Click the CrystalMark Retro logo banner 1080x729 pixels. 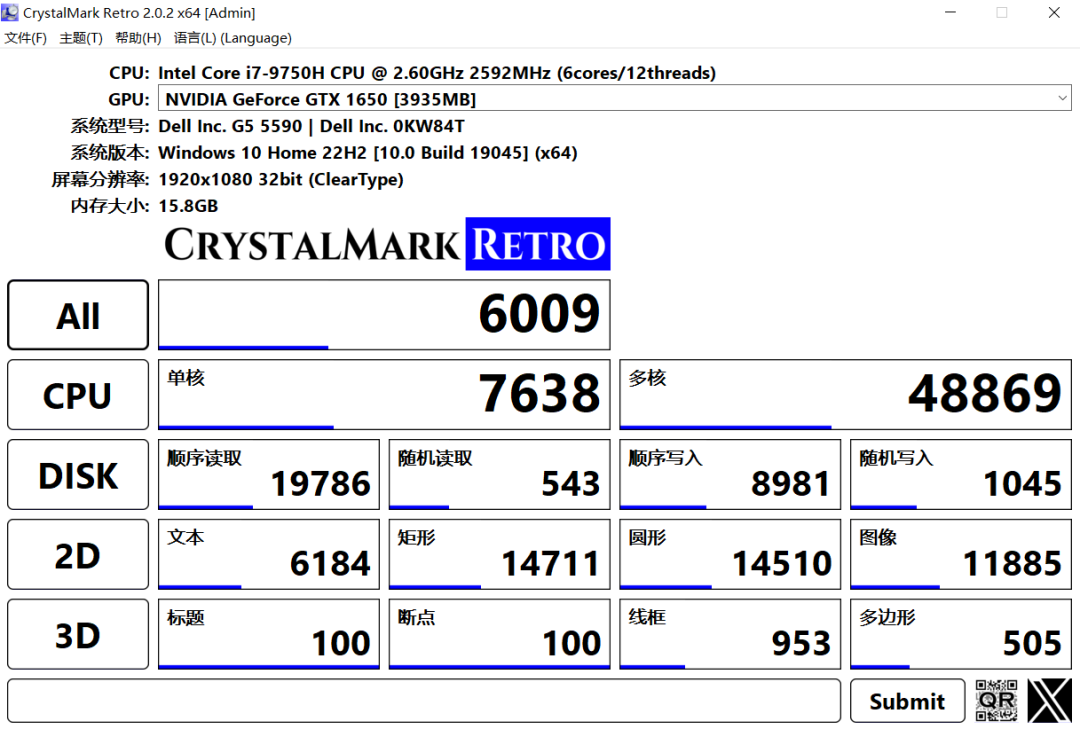(386, 244)
